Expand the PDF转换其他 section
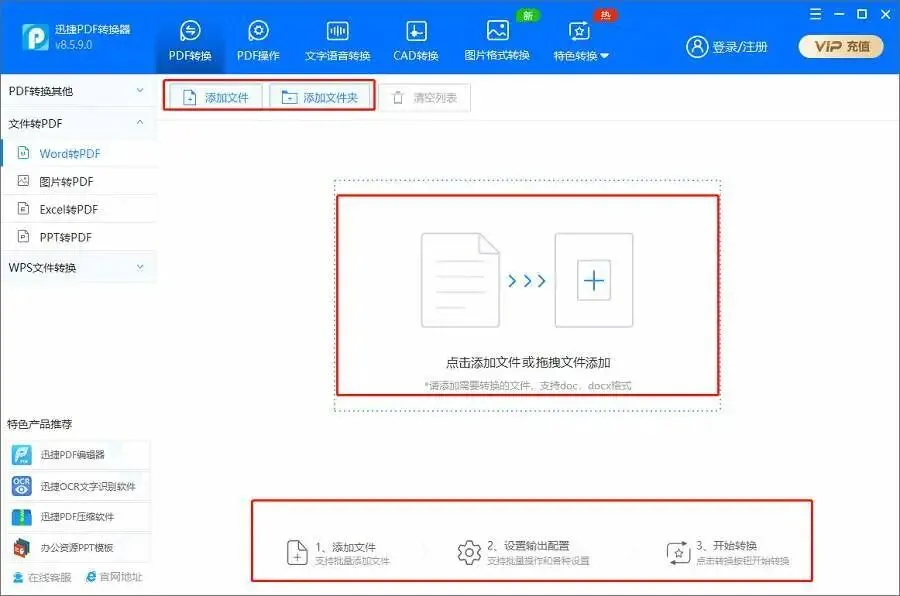Image resolution: width=900 pixels, height=596 pixels. point(78,91)
